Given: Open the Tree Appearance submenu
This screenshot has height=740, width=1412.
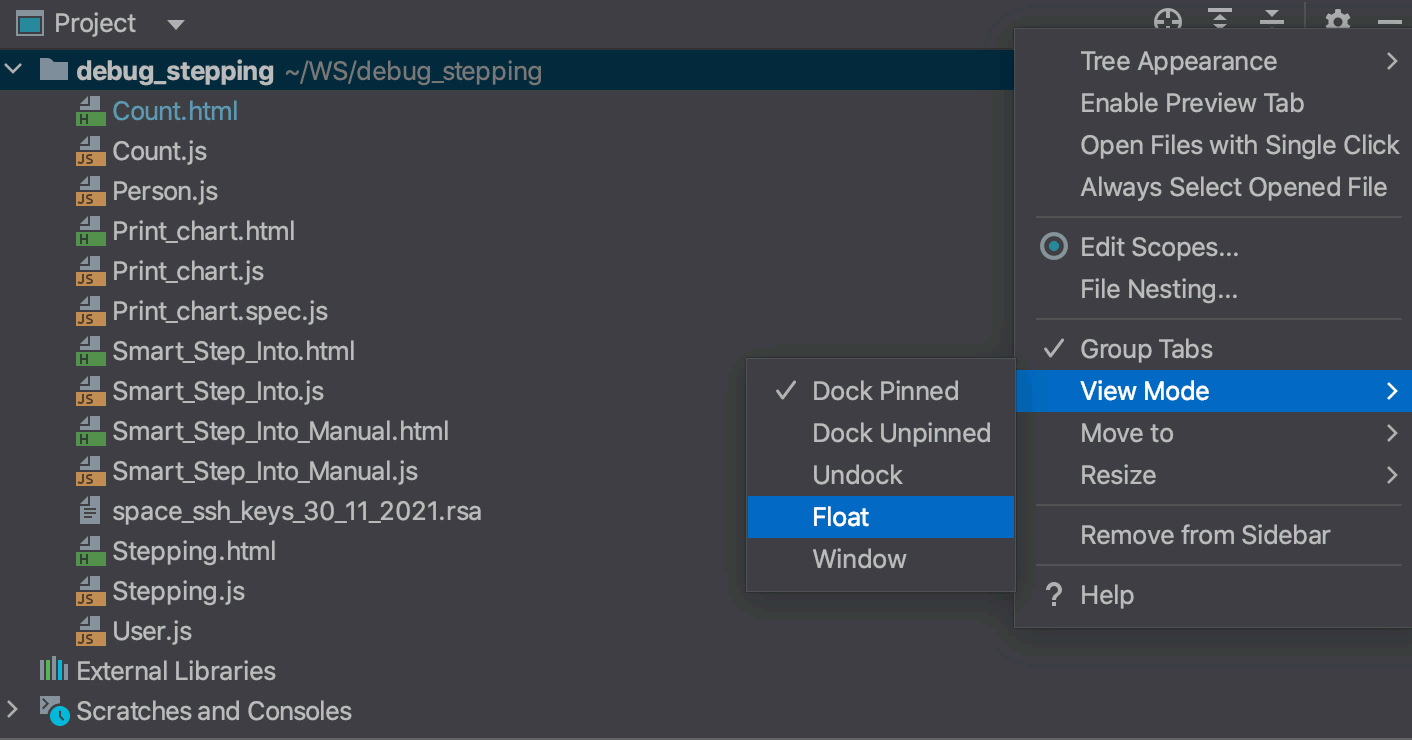Looking at the screenshot, I should [1178, 61].
